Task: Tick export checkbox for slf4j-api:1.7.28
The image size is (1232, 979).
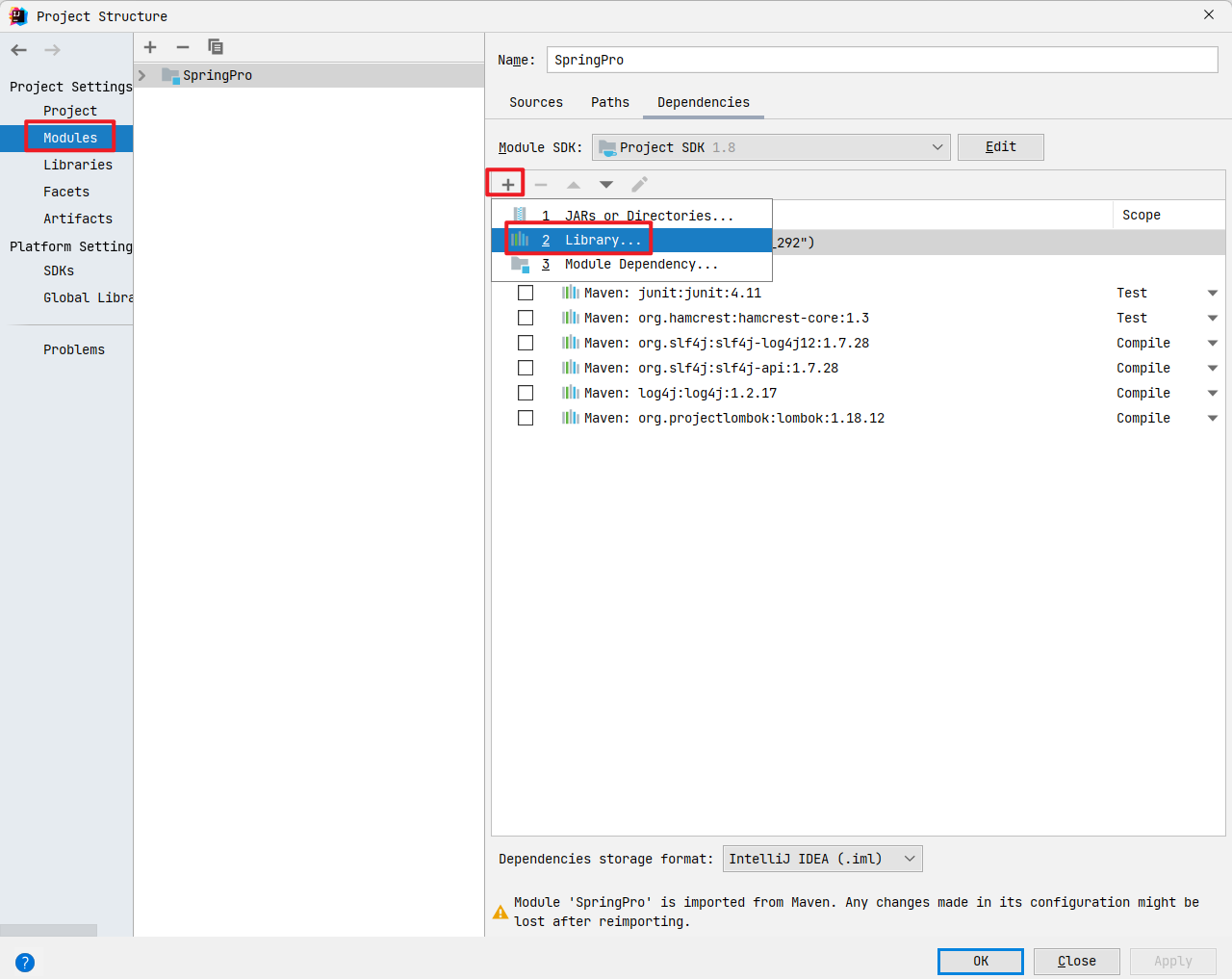Action: tap(526, 368)
